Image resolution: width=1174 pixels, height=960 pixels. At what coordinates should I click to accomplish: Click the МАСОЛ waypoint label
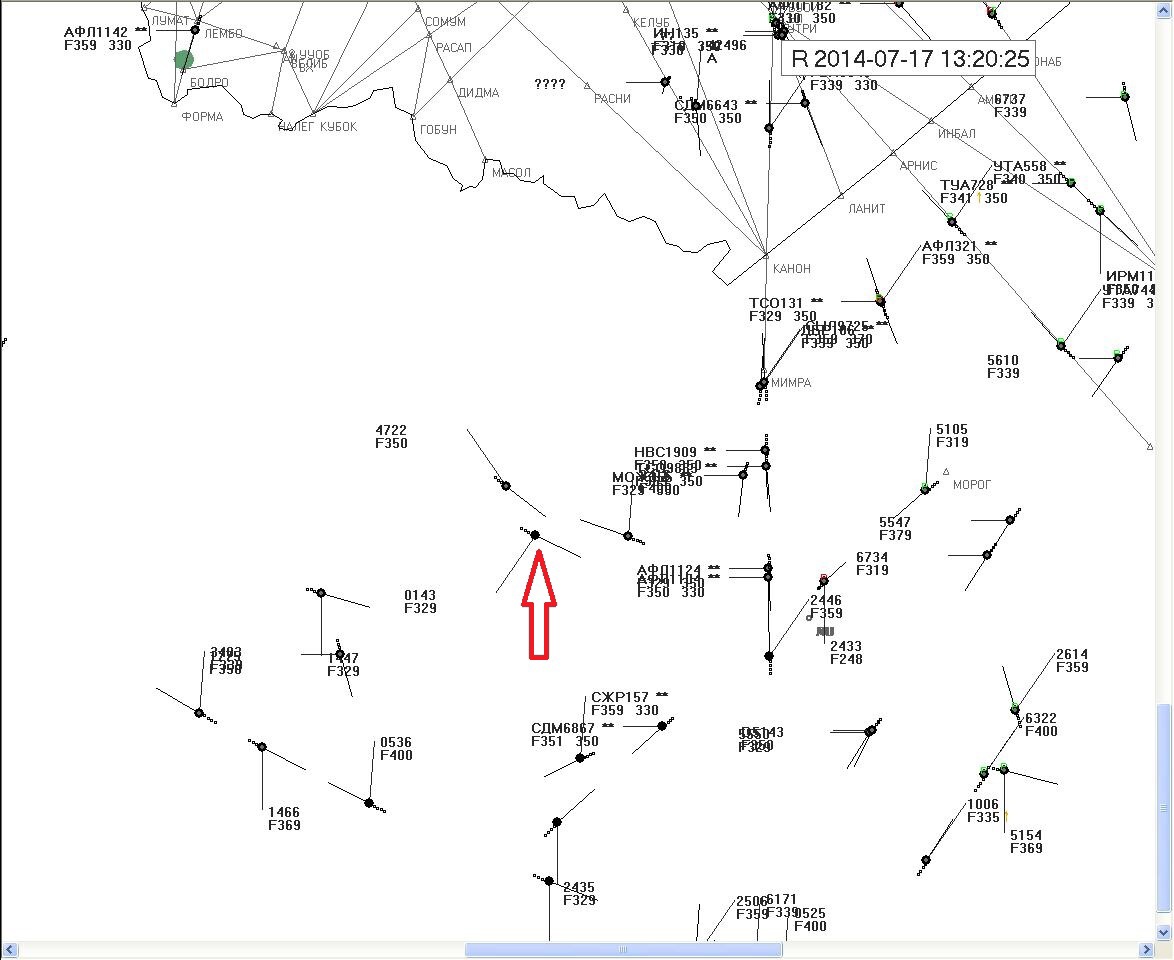(x=511, y=173)
